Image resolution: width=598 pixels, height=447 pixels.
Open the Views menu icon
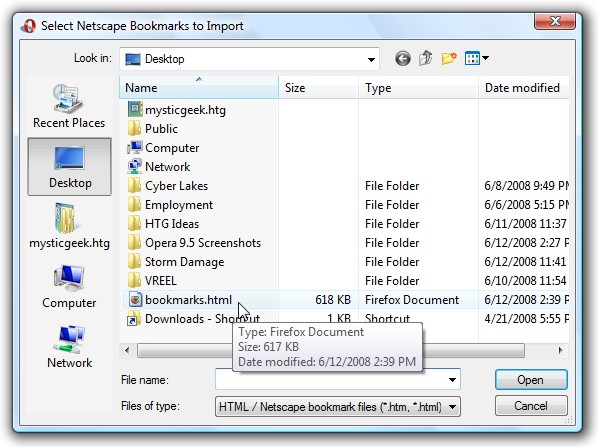[x=472, y=58]
